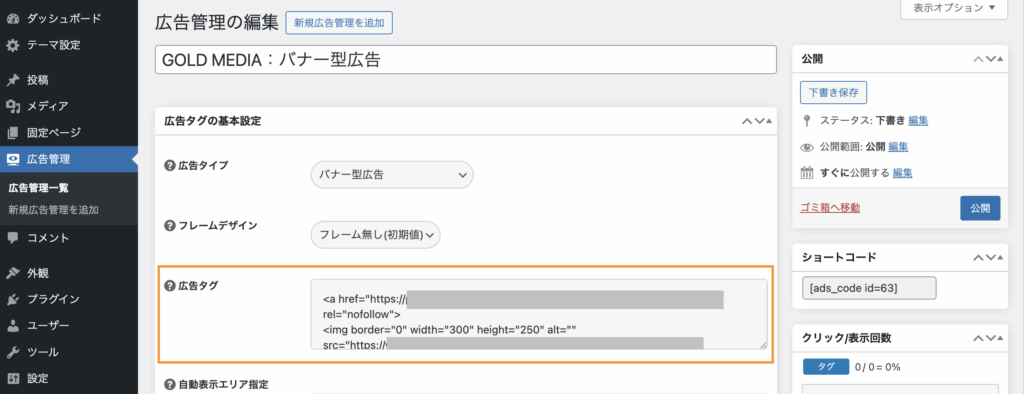The image size is (1024, 394).
Task: Click the 固定ページ pages icon
Action: click(12, 133)
